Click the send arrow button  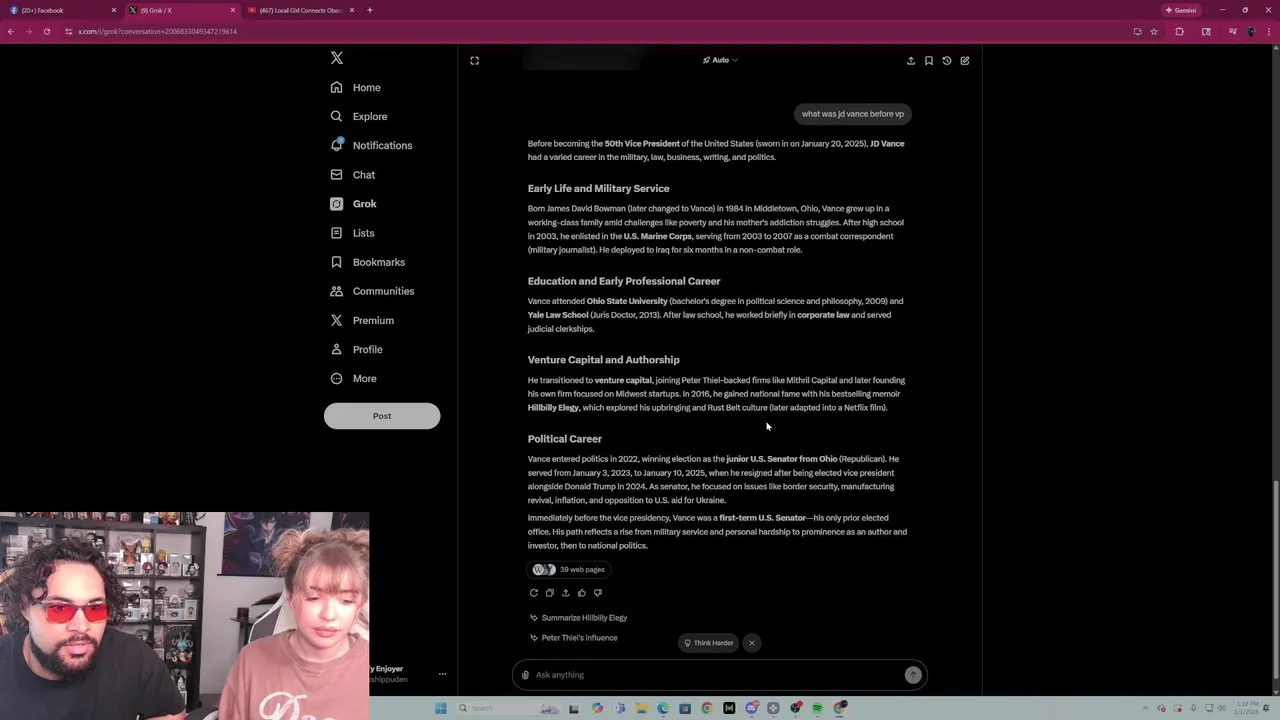[x=913, y=675]
